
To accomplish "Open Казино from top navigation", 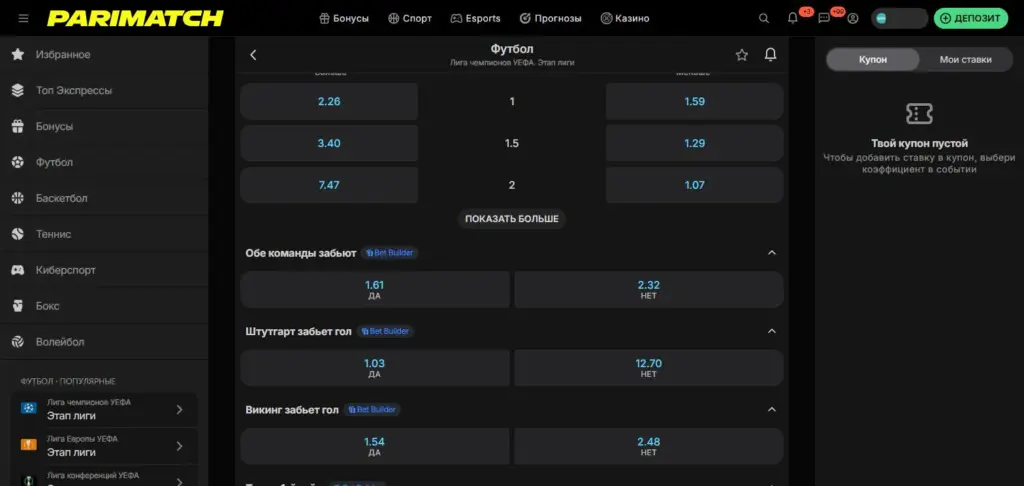I will tap(624, 18).
